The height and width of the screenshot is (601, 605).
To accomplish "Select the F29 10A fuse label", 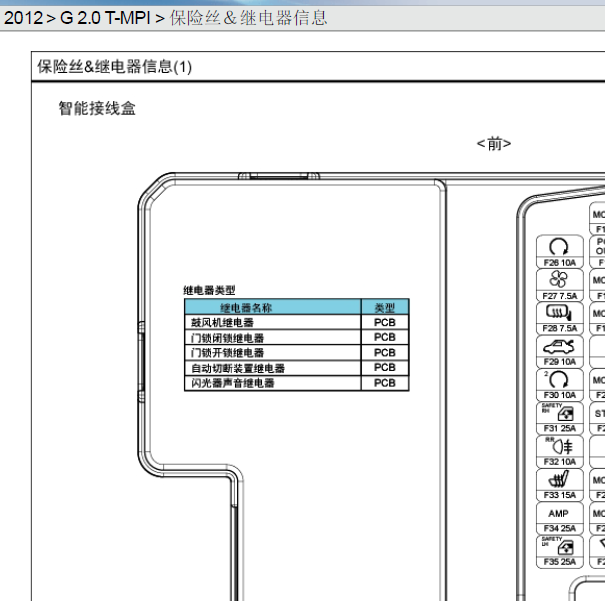I will click(559, 362).
